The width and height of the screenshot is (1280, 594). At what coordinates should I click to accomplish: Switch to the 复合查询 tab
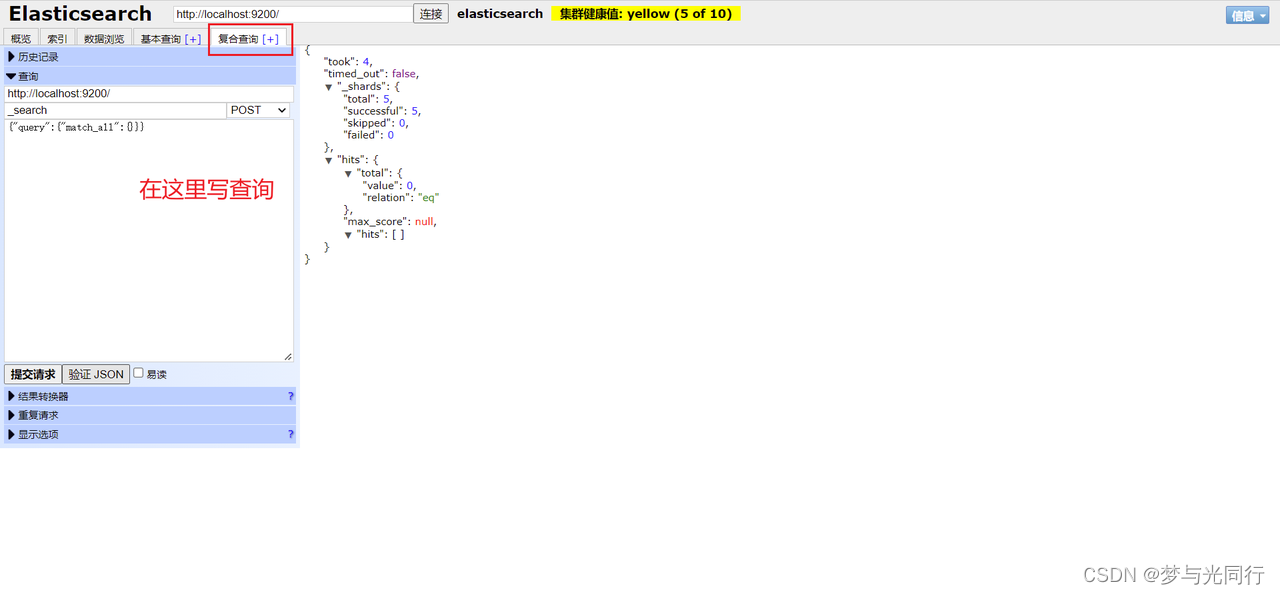[238, 39]
